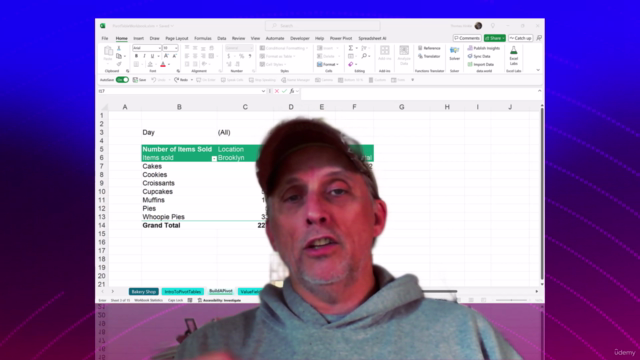Switch to the Power Pivot tab
The height and width of the screenshot is (360, 640).
point(341,38)
